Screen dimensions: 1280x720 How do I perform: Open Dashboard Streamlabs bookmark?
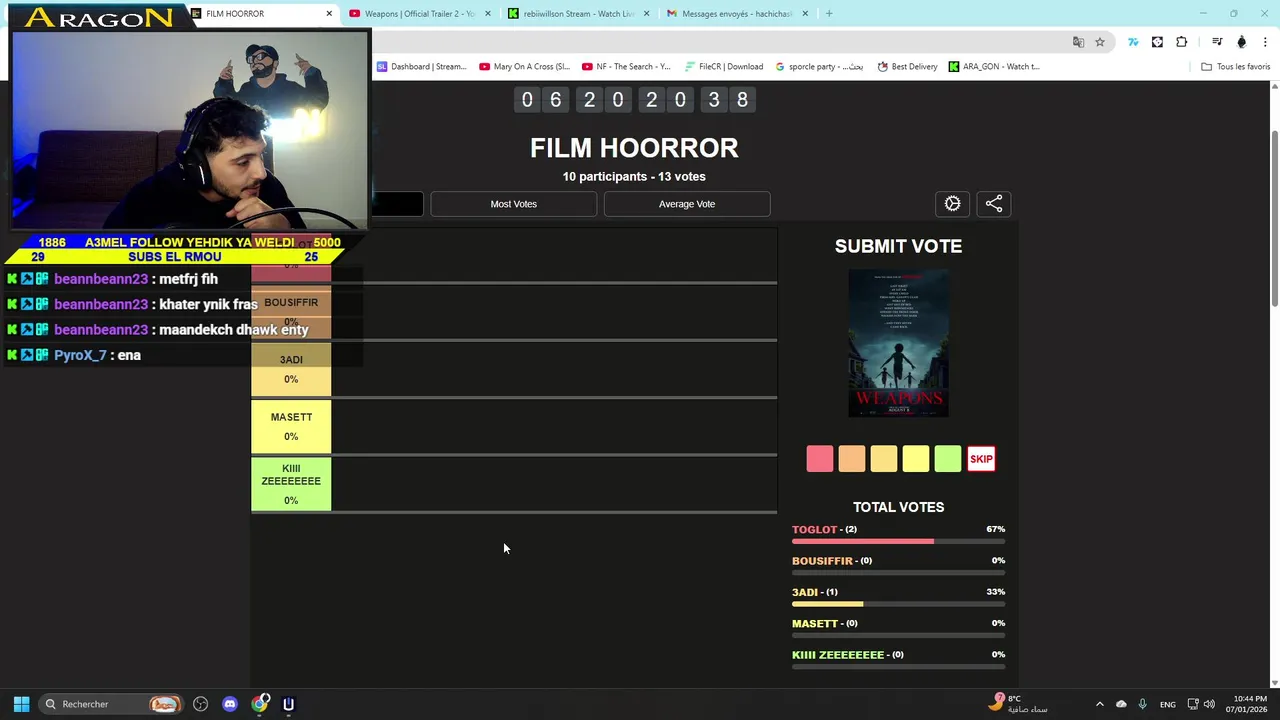[x=421, y=67]
